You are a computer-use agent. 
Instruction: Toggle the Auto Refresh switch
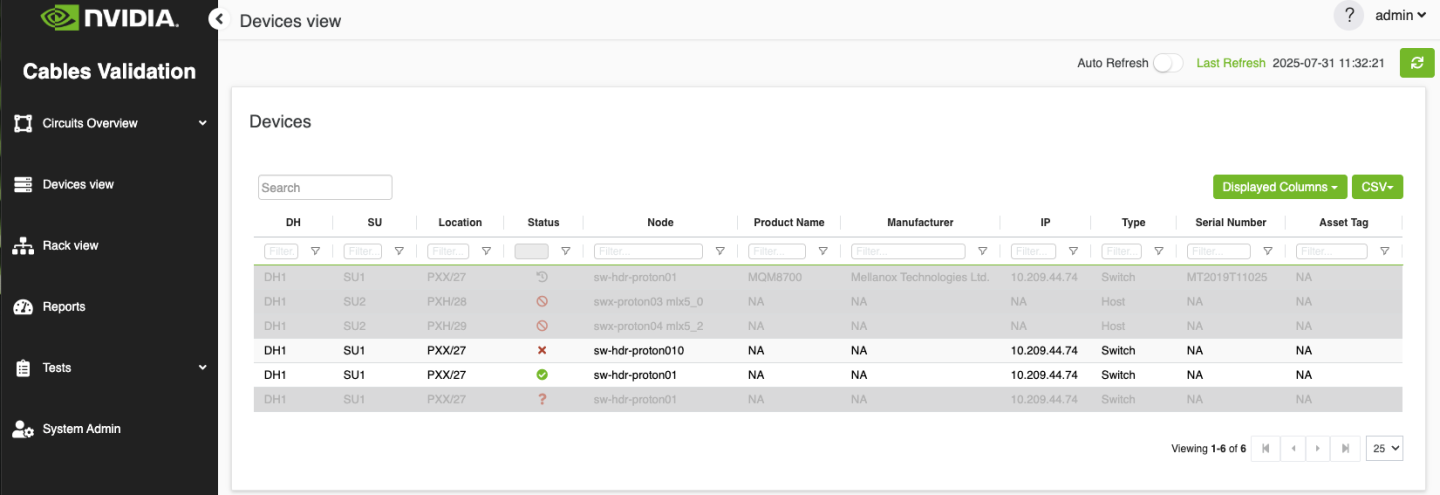point(1167,63)
